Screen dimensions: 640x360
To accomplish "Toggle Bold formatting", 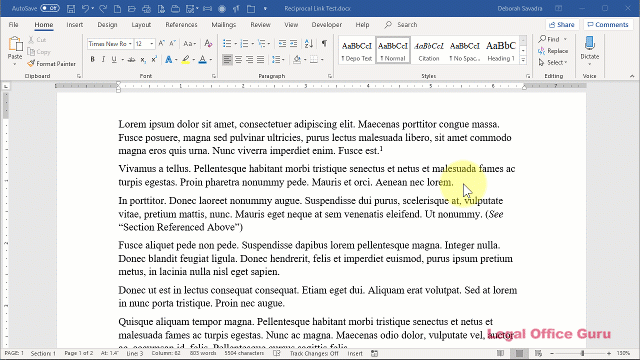I will pyautogui.click(x=93, y=60).
